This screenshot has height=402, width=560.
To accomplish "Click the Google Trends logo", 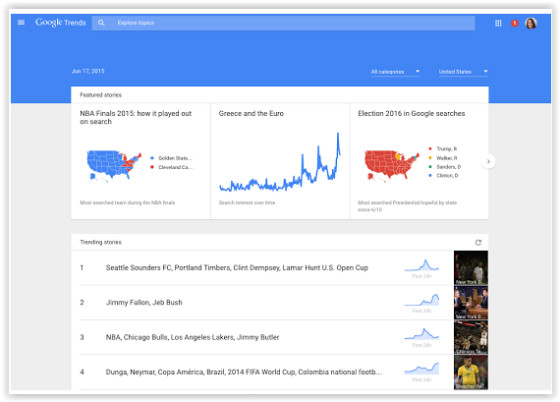I will [60, 22].
